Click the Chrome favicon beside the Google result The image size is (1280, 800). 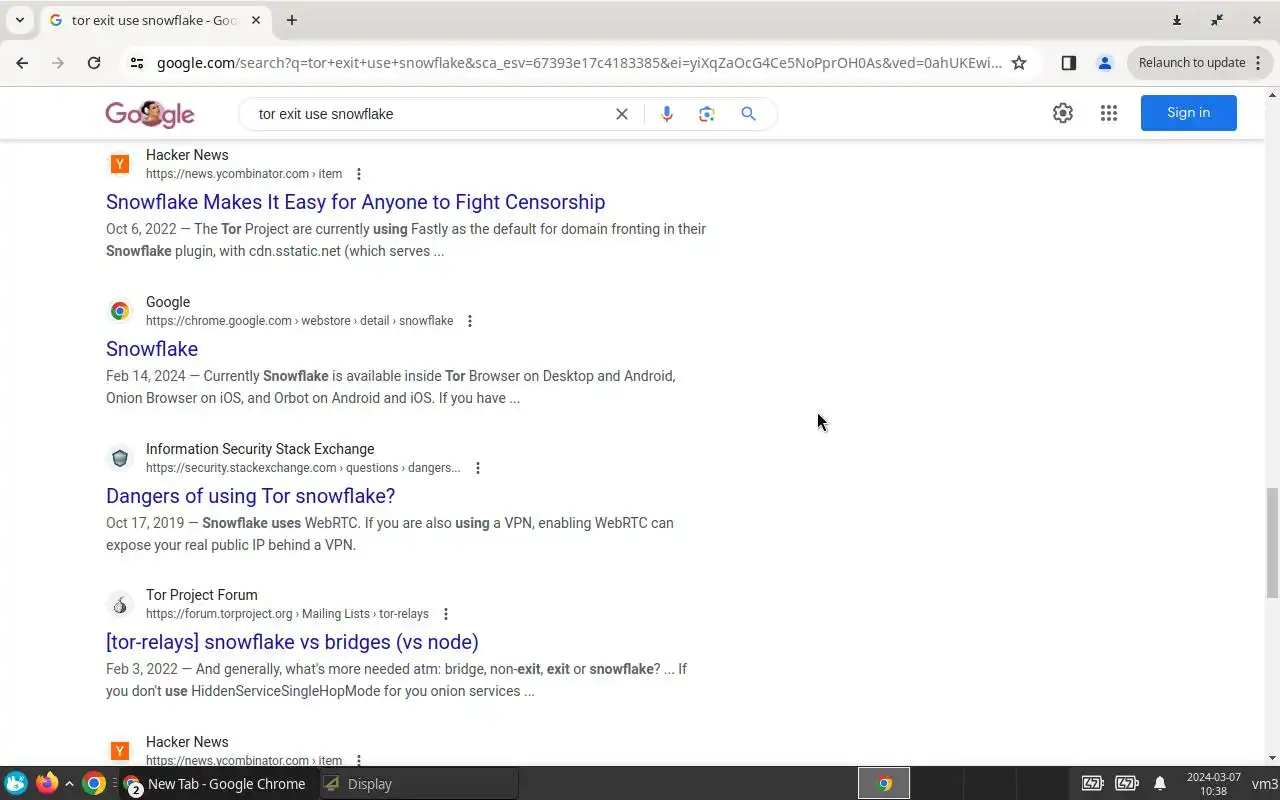pos(120,311)
